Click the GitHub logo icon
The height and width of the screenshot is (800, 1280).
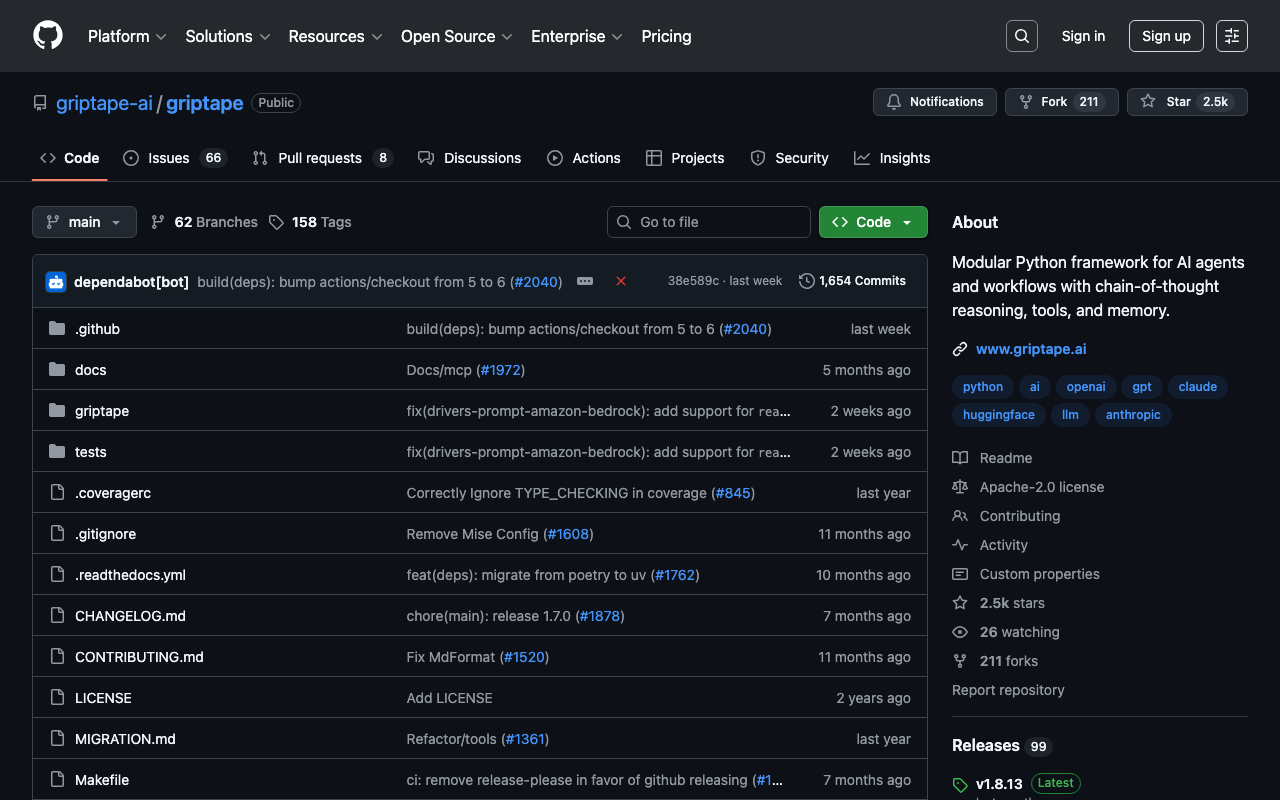pyautogui.click(x=48, y=36)
